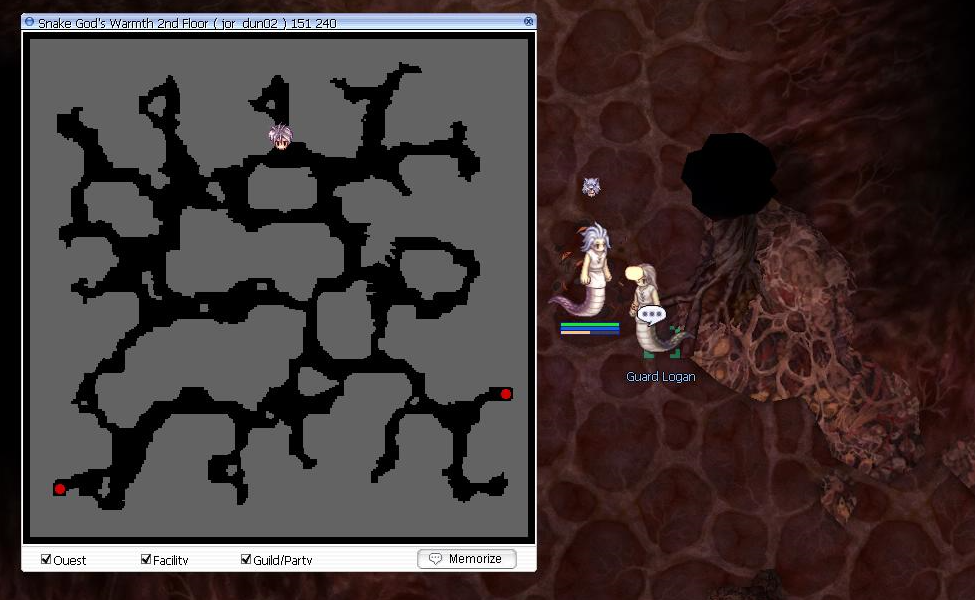Image resolution: width=975 pixels, height=600 pixels.
Task: Click the red marker at map's bottom-left corner
Action: tap(60, 489)
